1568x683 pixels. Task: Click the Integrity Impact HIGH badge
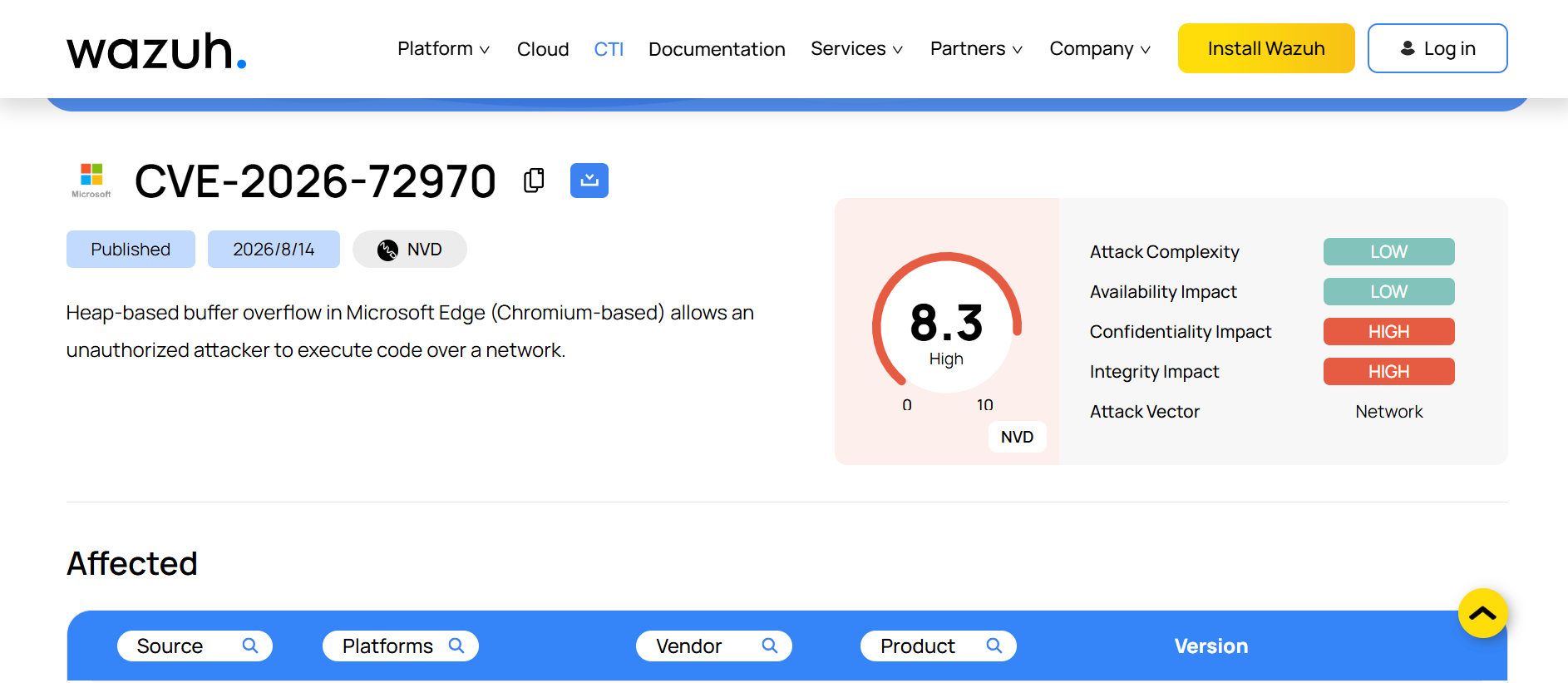(x=1388, y=371)
